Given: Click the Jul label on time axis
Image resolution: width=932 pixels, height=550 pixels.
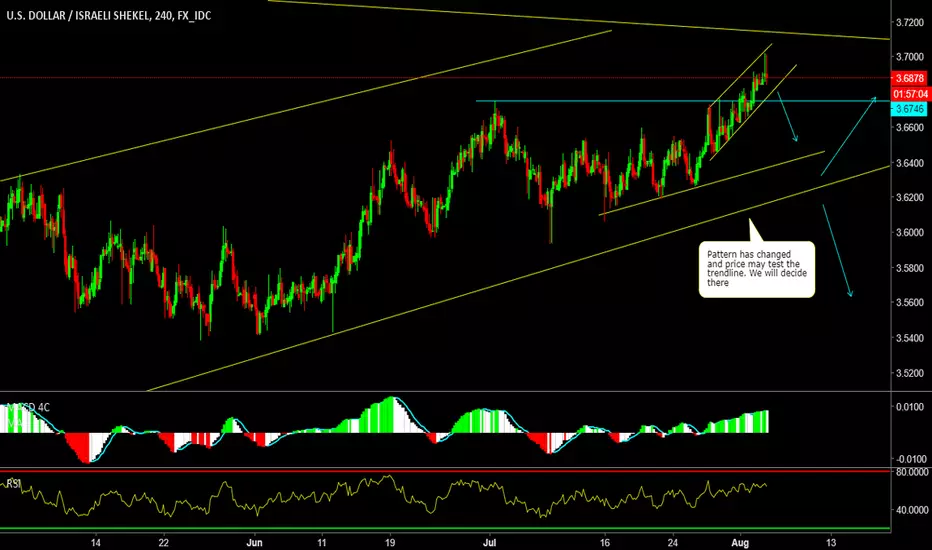Looking at the screenshot, I should point(489,542).
